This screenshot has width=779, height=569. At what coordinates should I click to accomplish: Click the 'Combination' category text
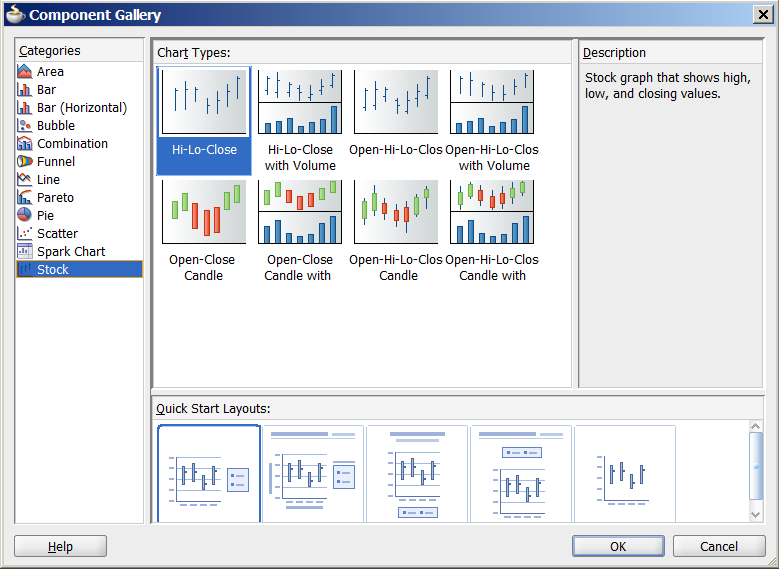pos(72,144)
